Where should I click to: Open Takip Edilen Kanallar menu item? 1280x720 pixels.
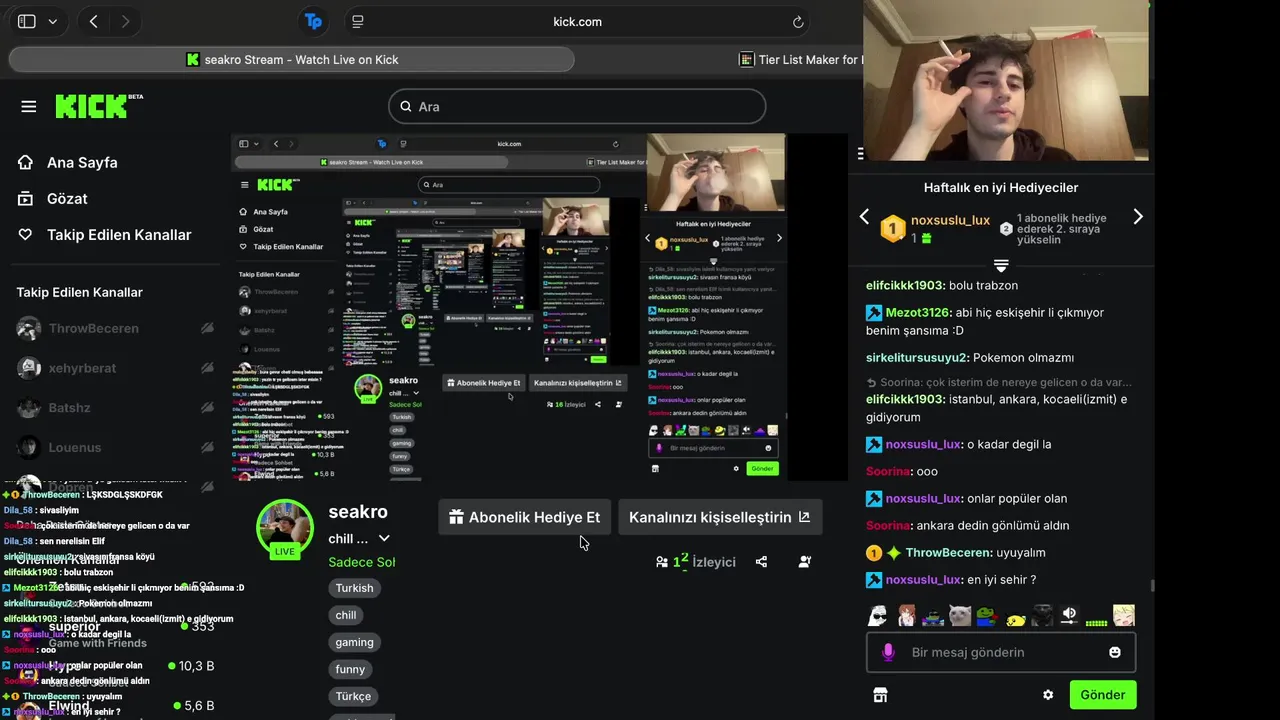105,235
